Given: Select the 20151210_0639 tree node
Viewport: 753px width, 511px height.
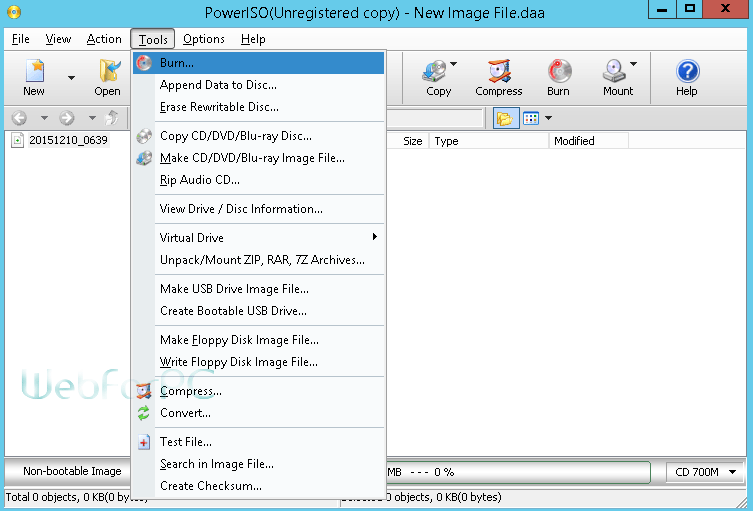Looking at the screenshot, I should 68,140.
